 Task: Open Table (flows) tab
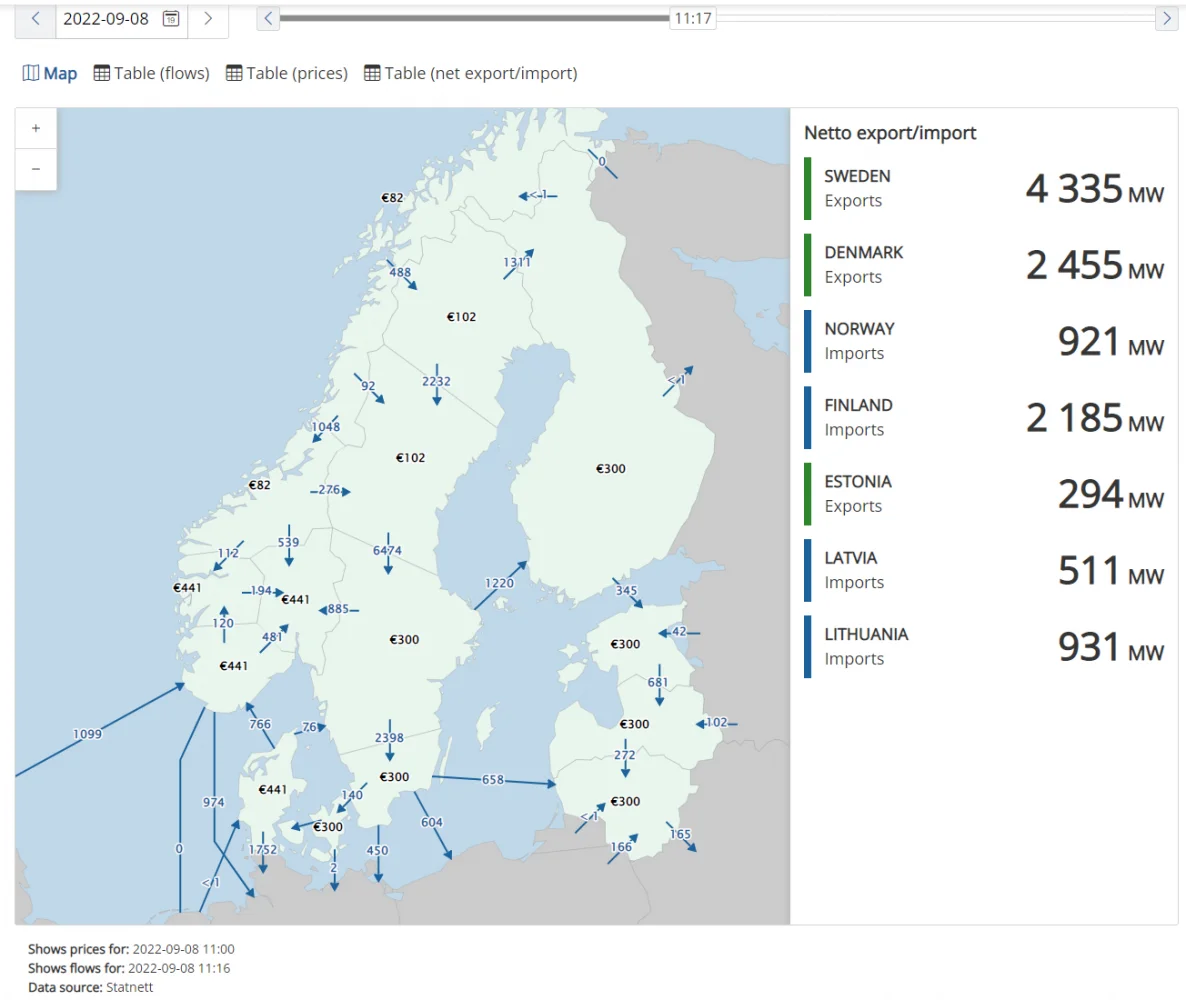point(152,73)
